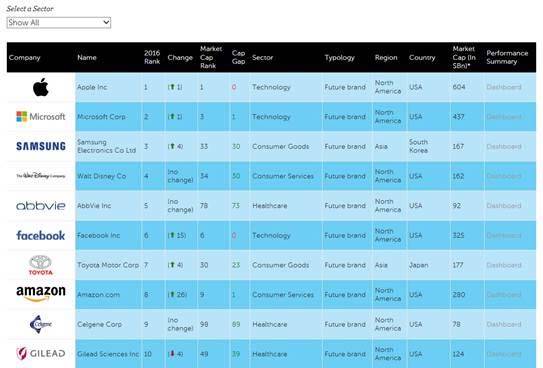Open the Dashboard link for Facebook Inc
Screen dimensions: 543x368
click(504, 235)
